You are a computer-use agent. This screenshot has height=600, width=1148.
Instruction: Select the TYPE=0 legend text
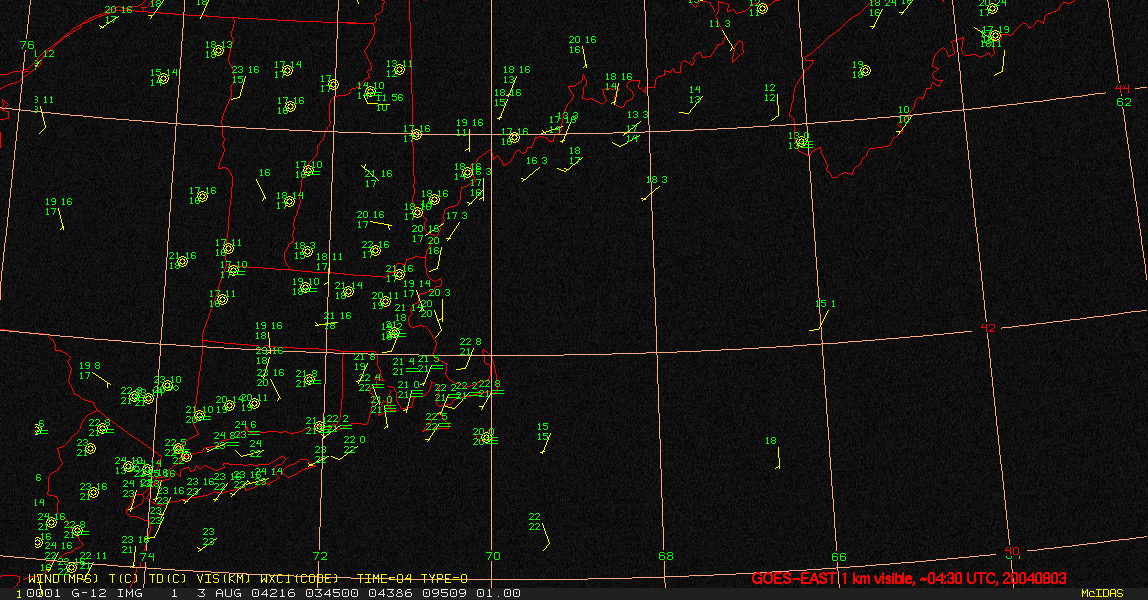click(x=442, y=579)
